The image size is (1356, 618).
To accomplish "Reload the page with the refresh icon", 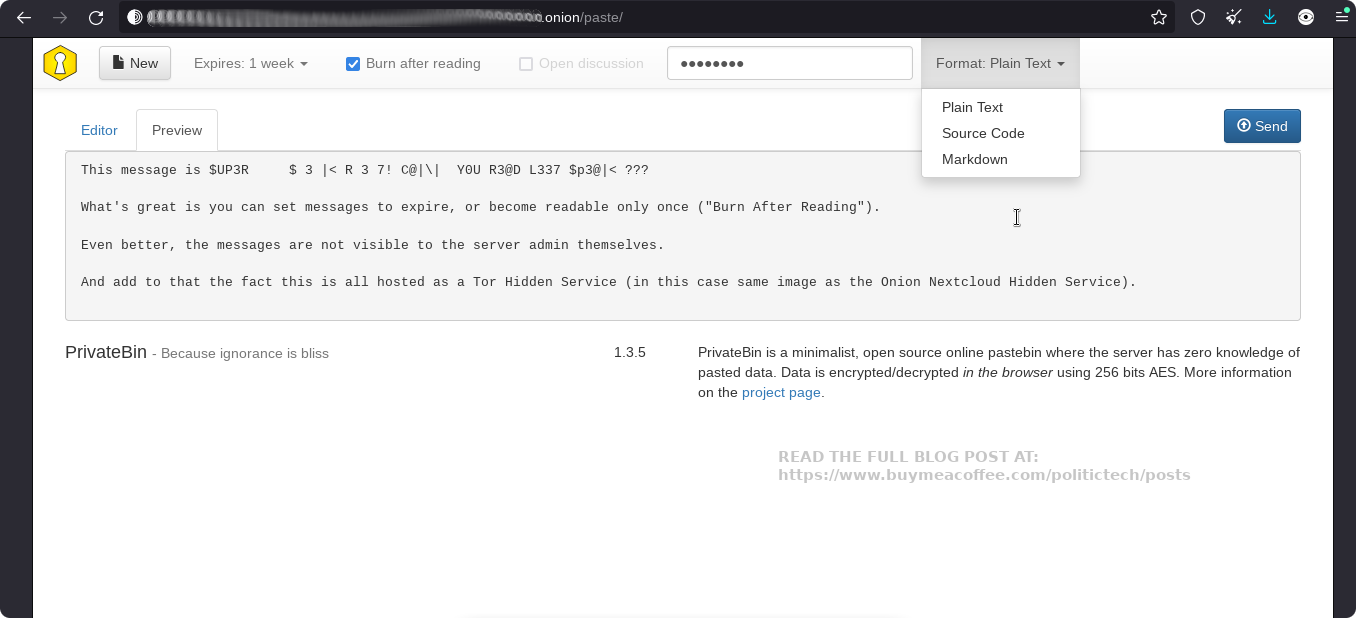I will (96, 17).
